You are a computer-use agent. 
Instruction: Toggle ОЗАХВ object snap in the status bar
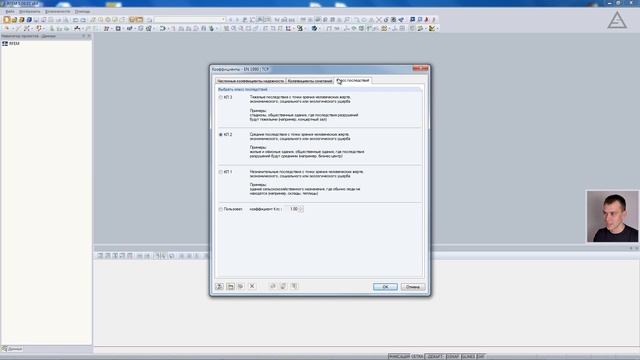[x=453, y=357]
